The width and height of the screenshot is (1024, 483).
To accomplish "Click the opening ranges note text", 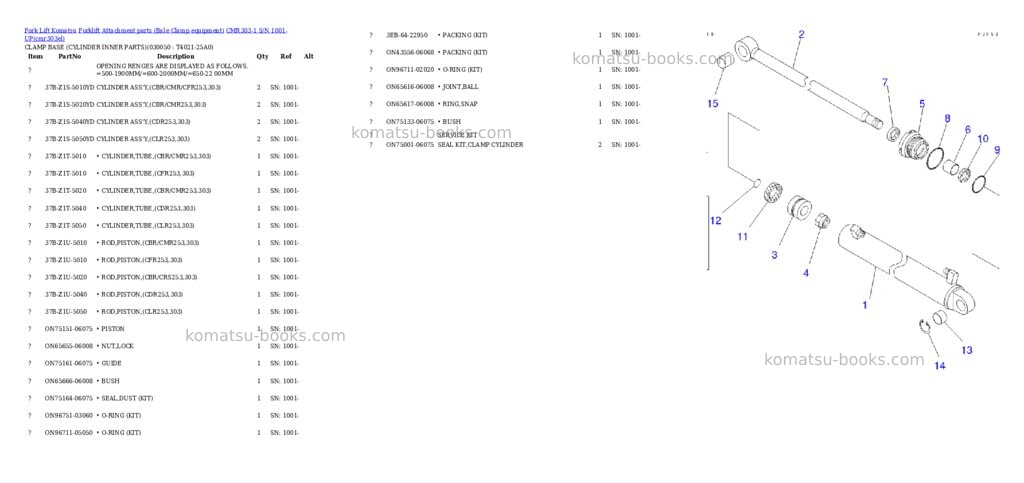I will click(x=172, y=70).
